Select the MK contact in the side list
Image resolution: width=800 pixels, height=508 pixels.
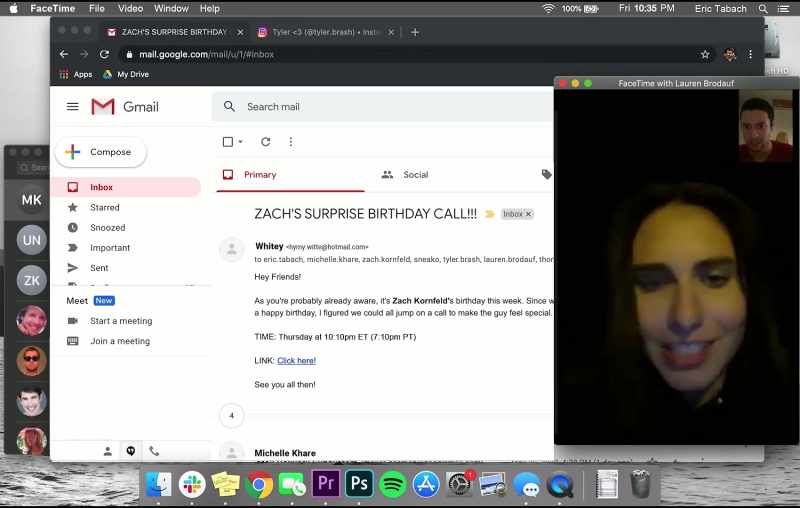tap(31, 200)
